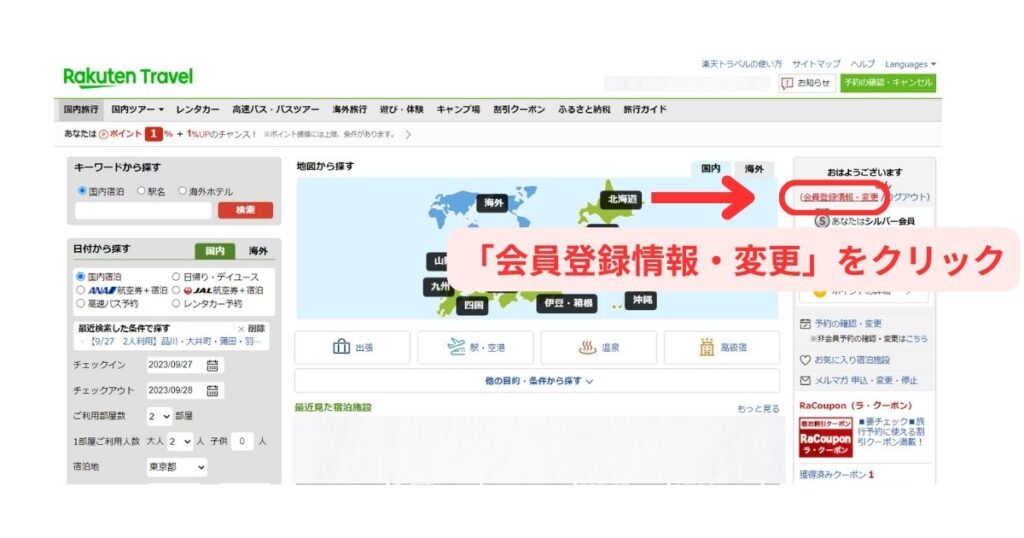
Task: Open the ヘルプ link
Action: click(862, 64)
